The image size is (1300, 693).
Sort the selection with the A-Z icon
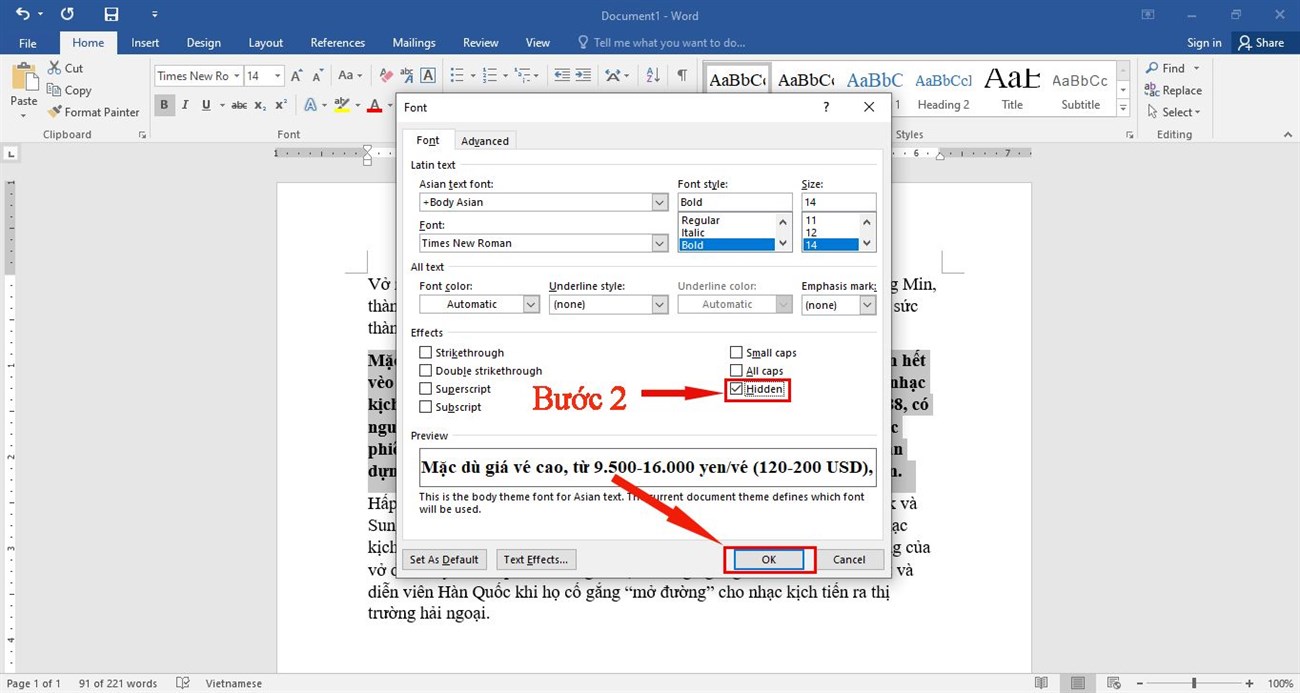coord(652,75)
